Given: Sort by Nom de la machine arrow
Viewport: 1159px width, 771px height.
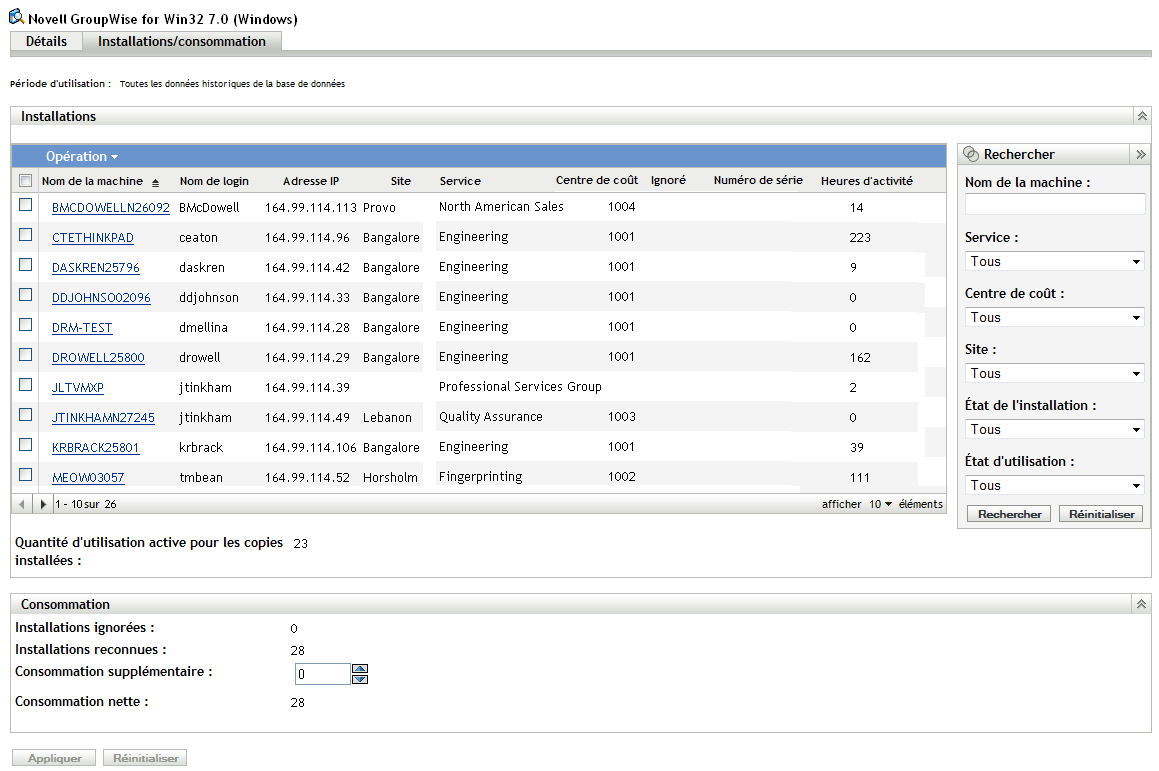Looking at the screenshot, I should coord(155,183).
